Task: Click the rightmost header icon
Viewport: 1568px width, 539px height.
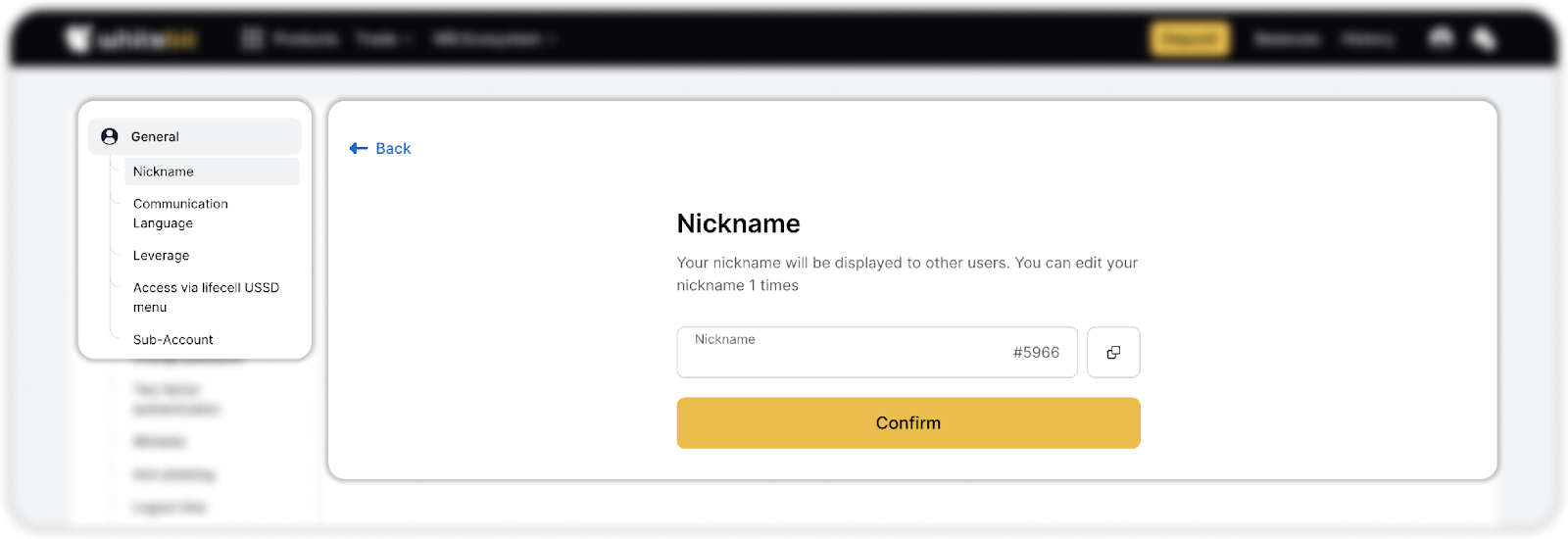Action: coord(1485,39)
